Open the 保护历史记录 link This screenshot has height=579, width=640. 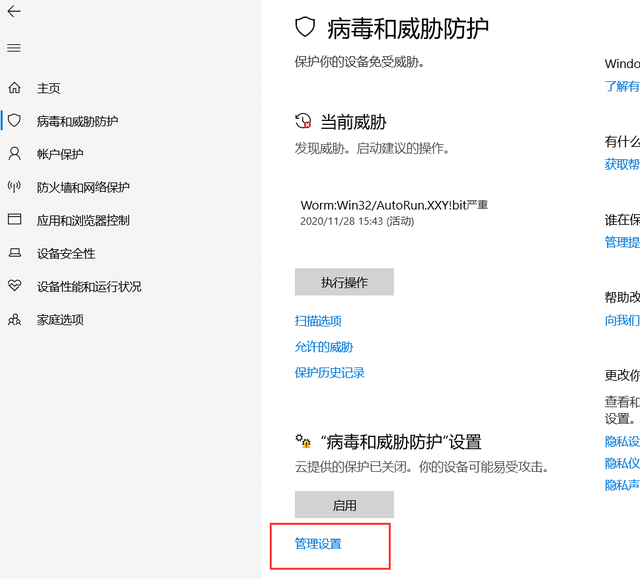[x=330, y=373]
